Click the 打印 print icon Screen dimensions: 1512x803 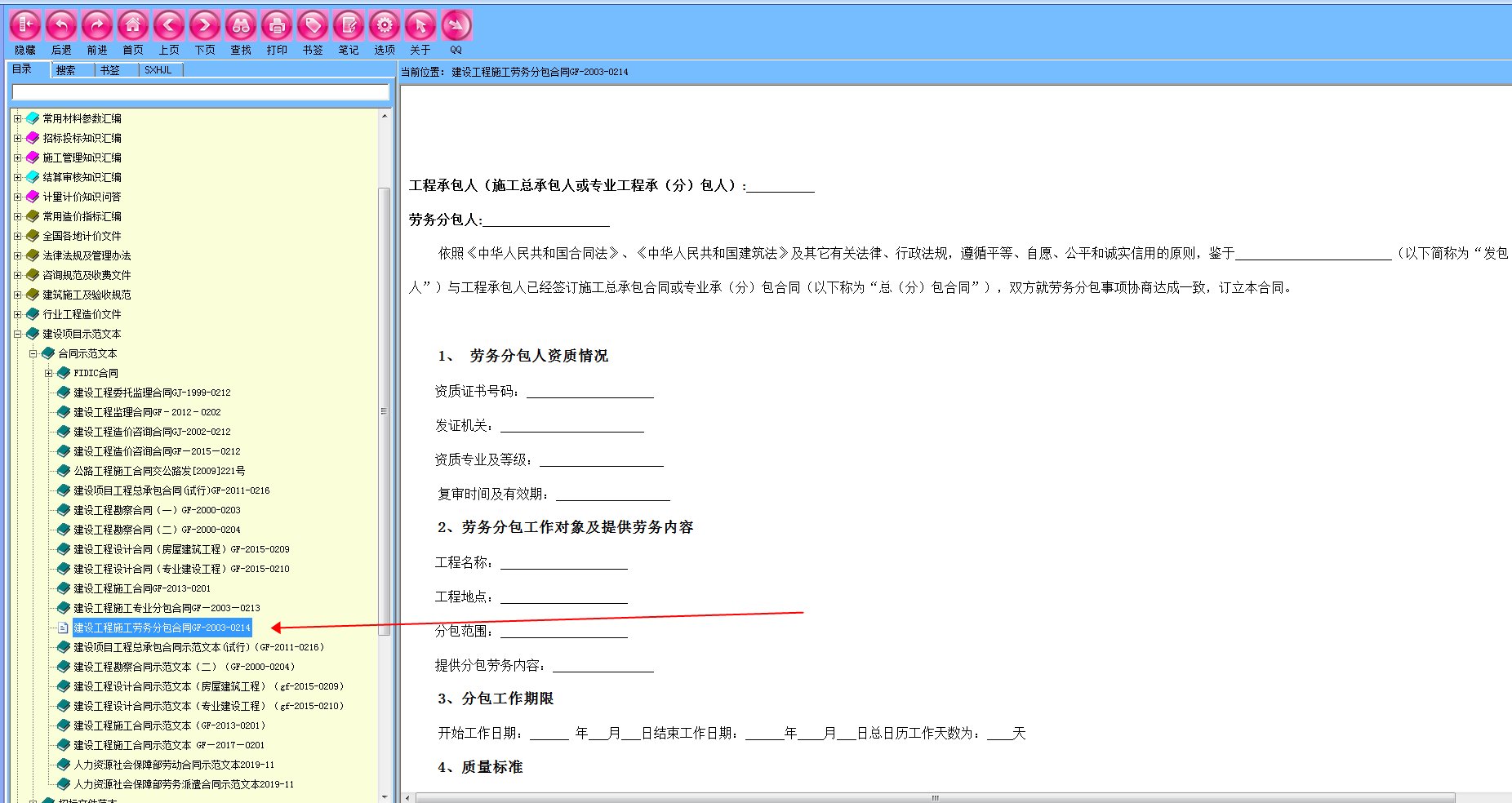coord(277,25)
